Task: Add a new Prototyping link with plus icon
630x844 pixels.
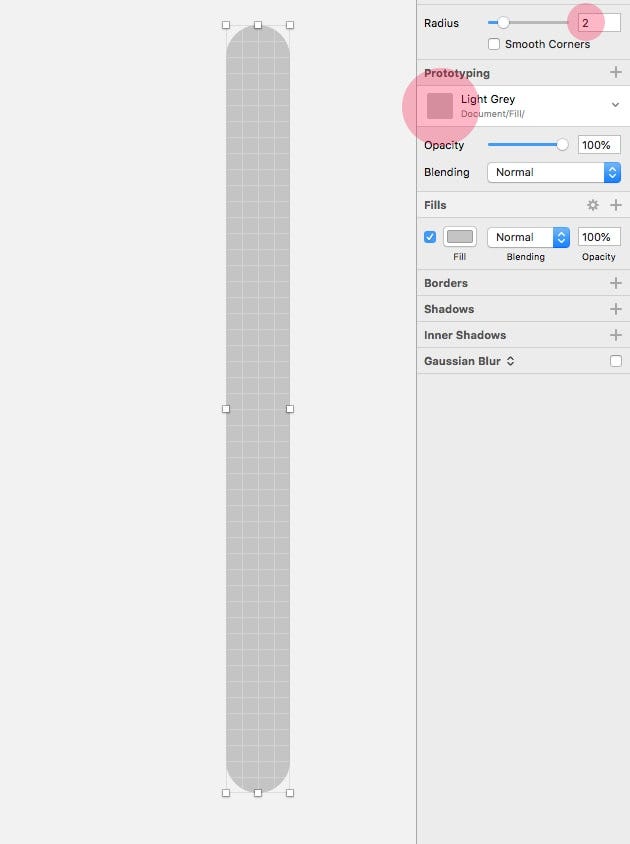Action: pyautogui.click(x=615, y=72)
